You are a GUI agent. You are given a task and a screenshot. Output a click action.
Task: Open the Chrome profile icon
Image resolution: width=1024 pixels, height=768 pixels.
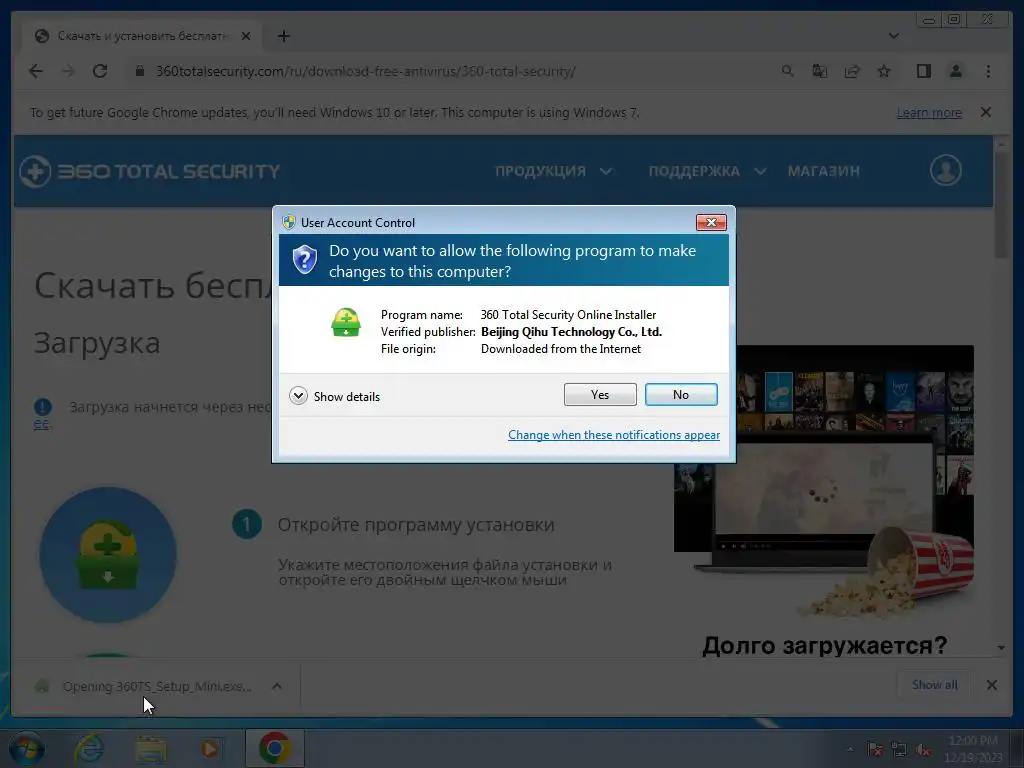955,71
